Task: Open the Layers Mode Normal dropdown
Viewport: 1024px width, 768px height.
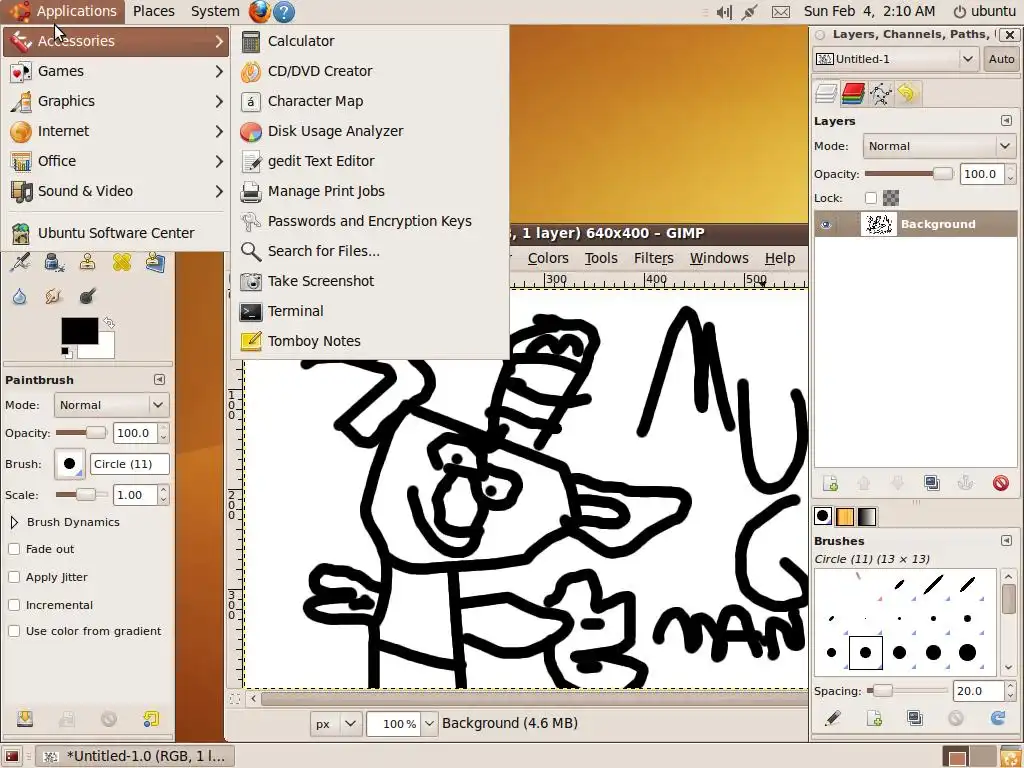Action: click(x=939, y=146)
